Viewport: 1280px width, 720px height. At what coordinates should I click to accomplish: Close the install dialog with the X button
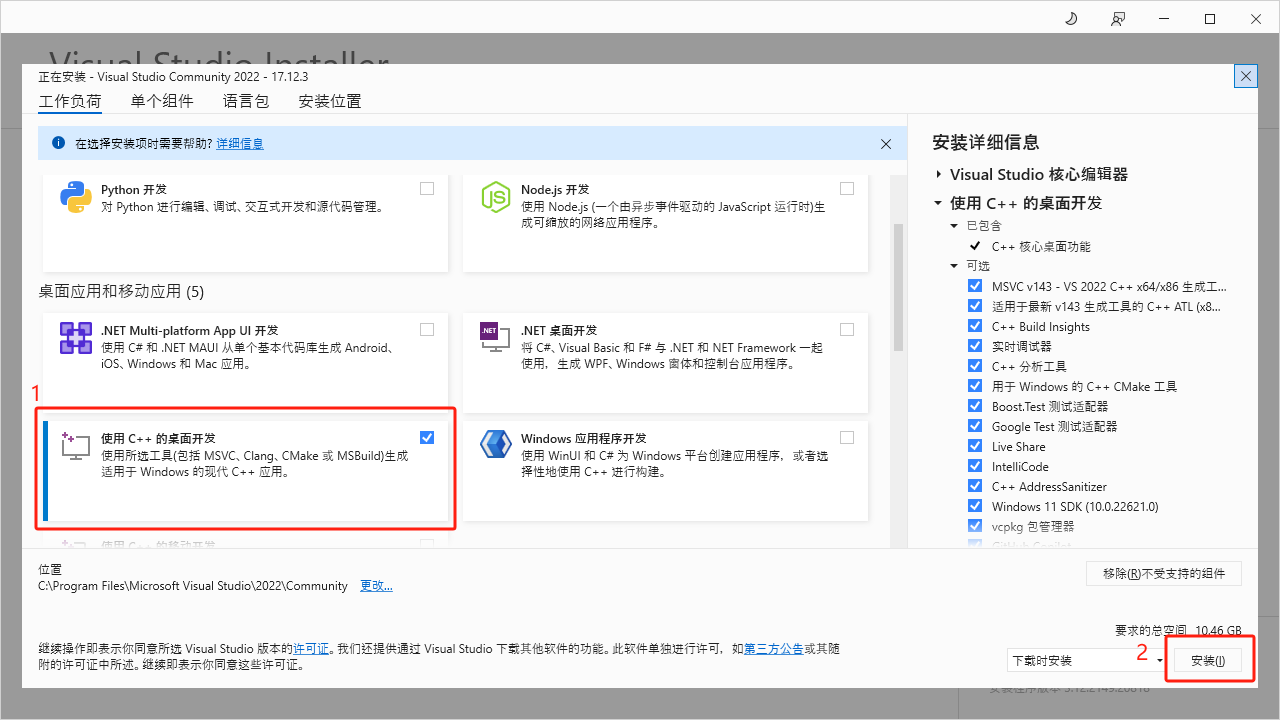pos(1246,76)
